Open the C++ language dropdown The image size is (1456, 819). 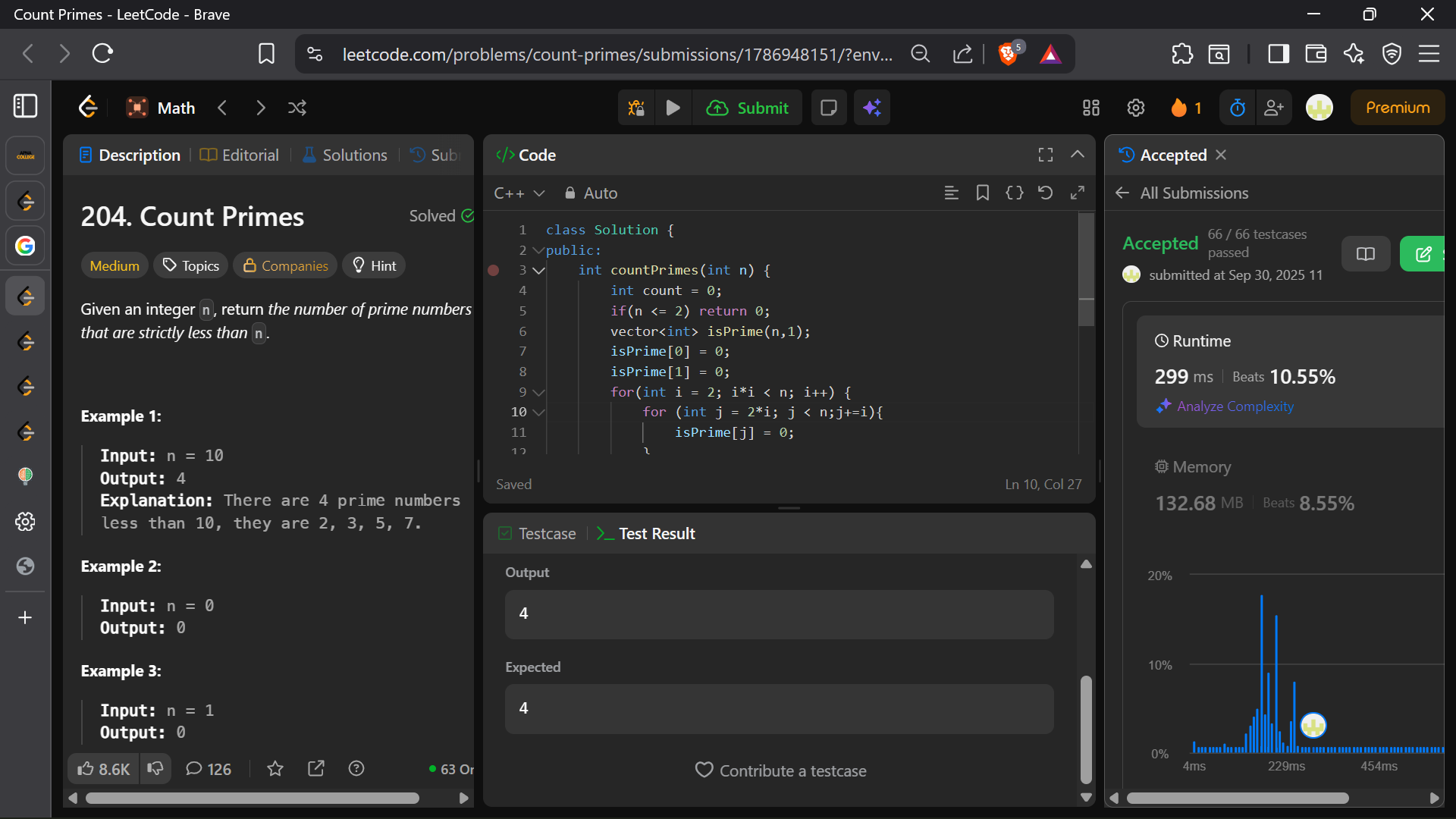519,193
